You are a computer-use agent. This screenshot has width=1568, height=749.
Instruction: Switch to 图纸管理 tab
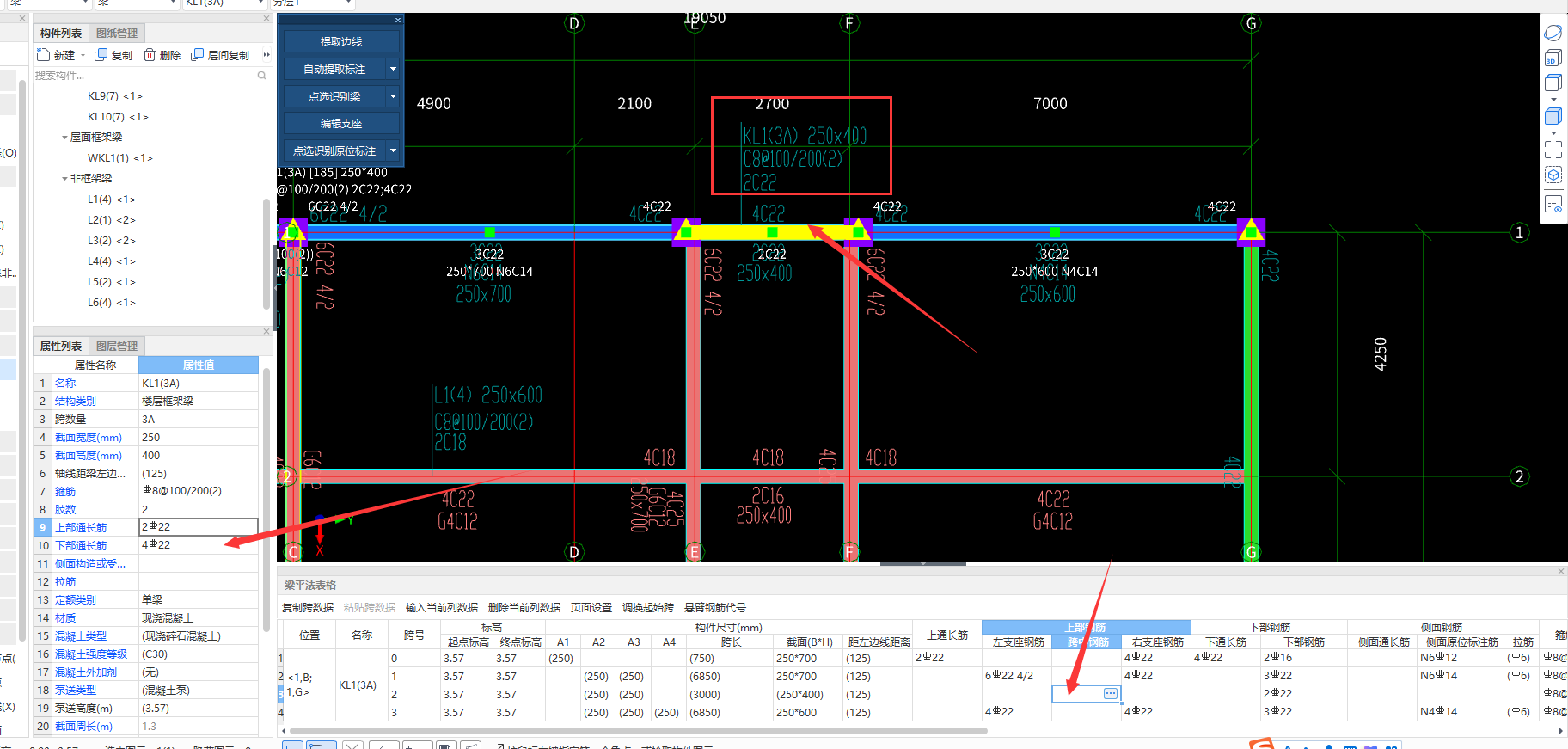click(117, 33)
